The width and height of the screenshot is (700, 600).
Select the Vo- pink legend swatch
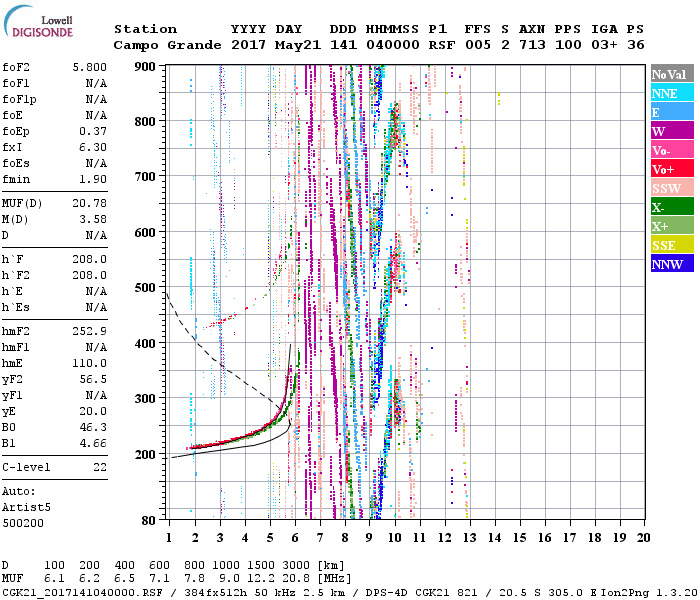(x=672, y=150)
